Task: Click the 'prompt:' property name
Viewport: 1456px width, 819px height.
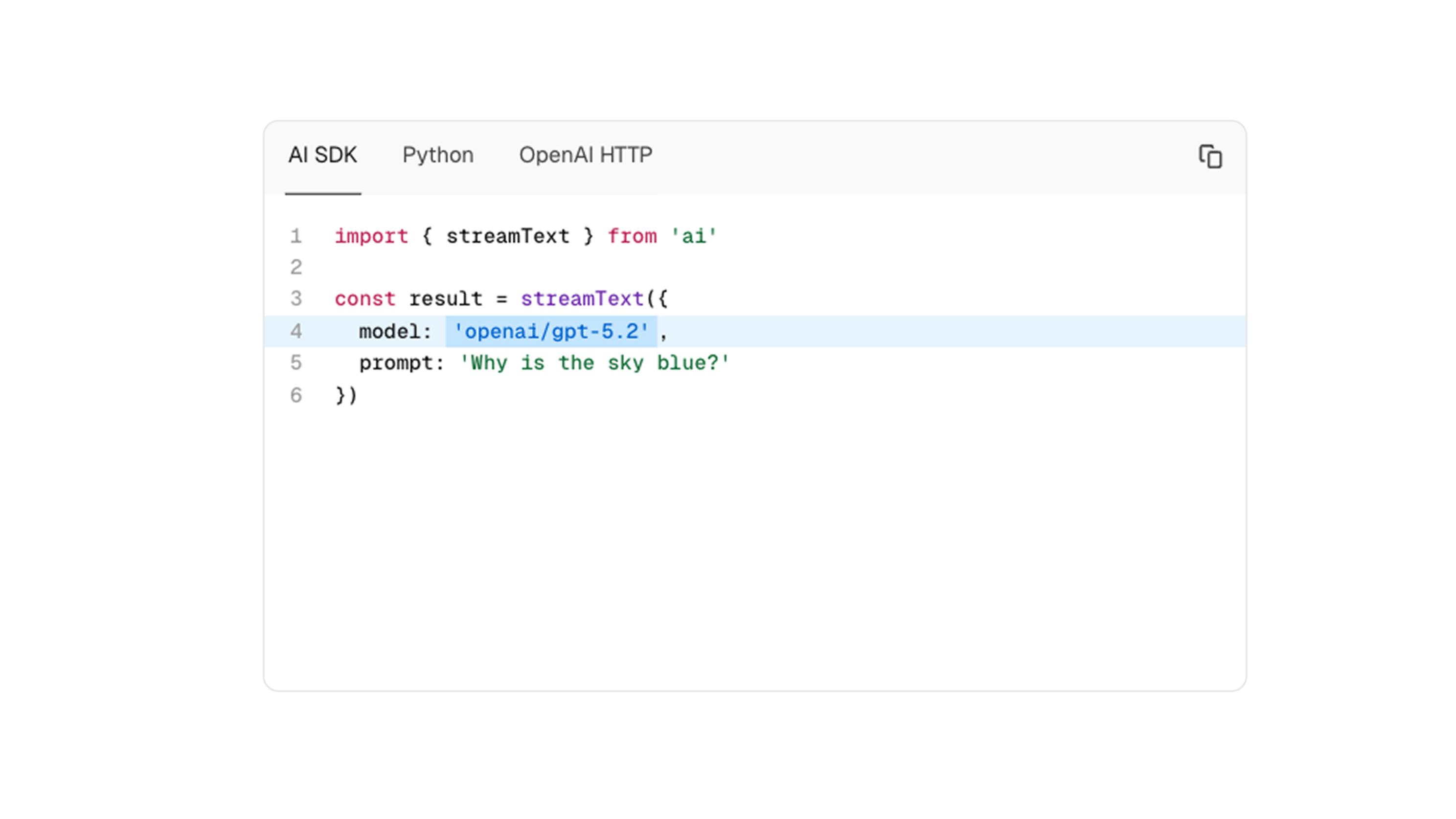Action: [401, 363]
